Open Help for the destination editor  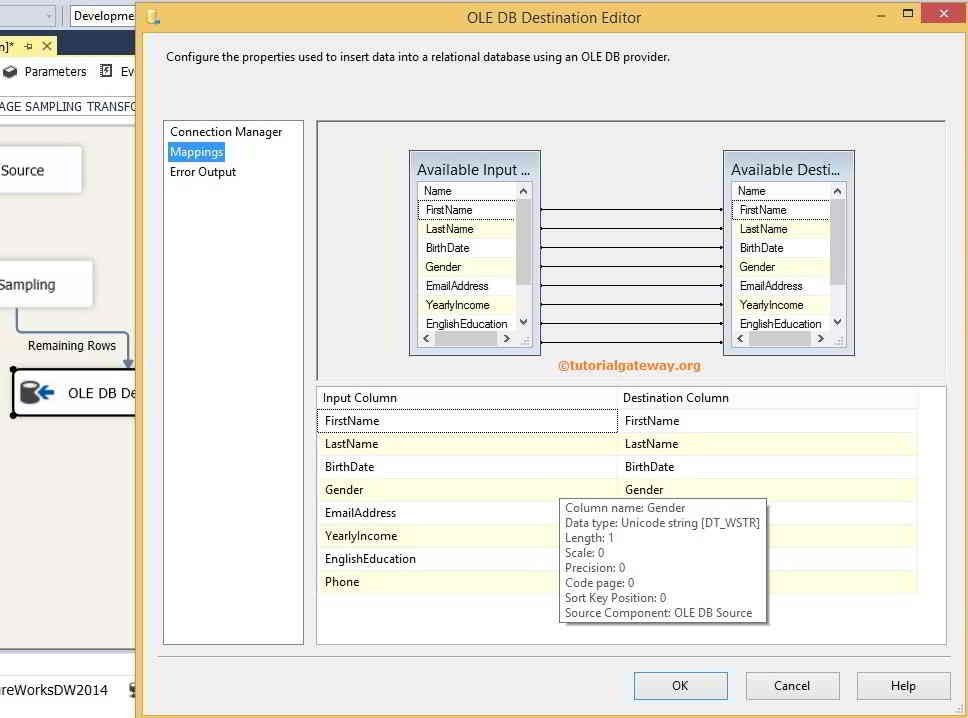(903, 685)
